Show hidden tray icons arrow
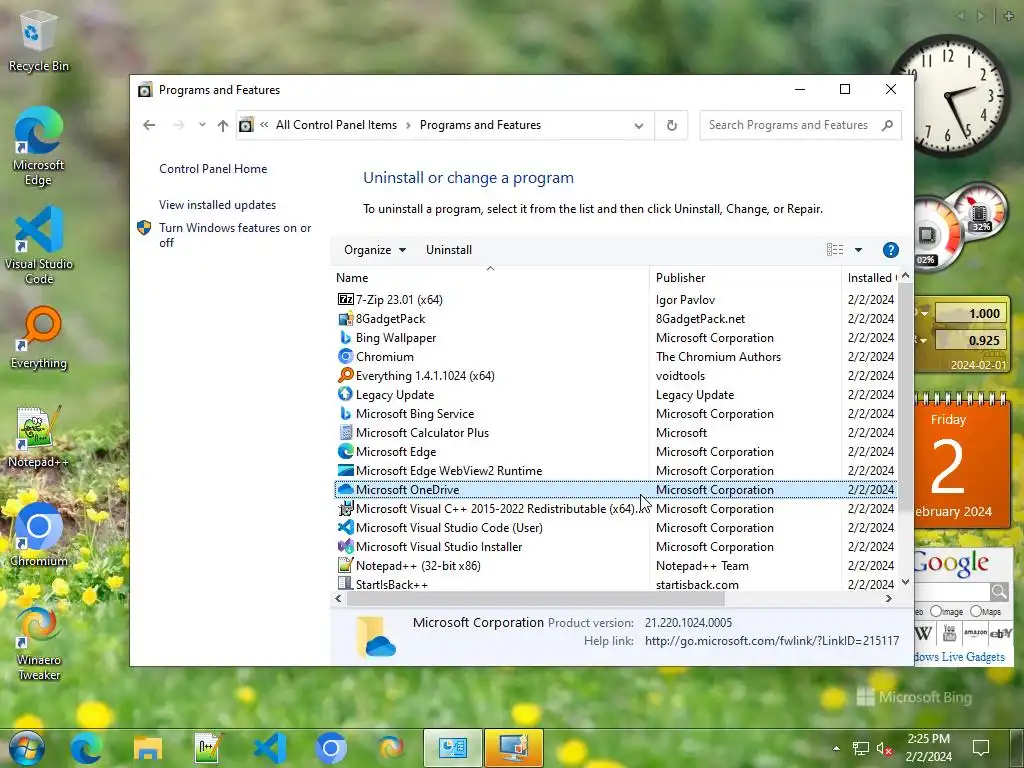Viewport: 1024px width, 768px height. (x=836, y=748)
